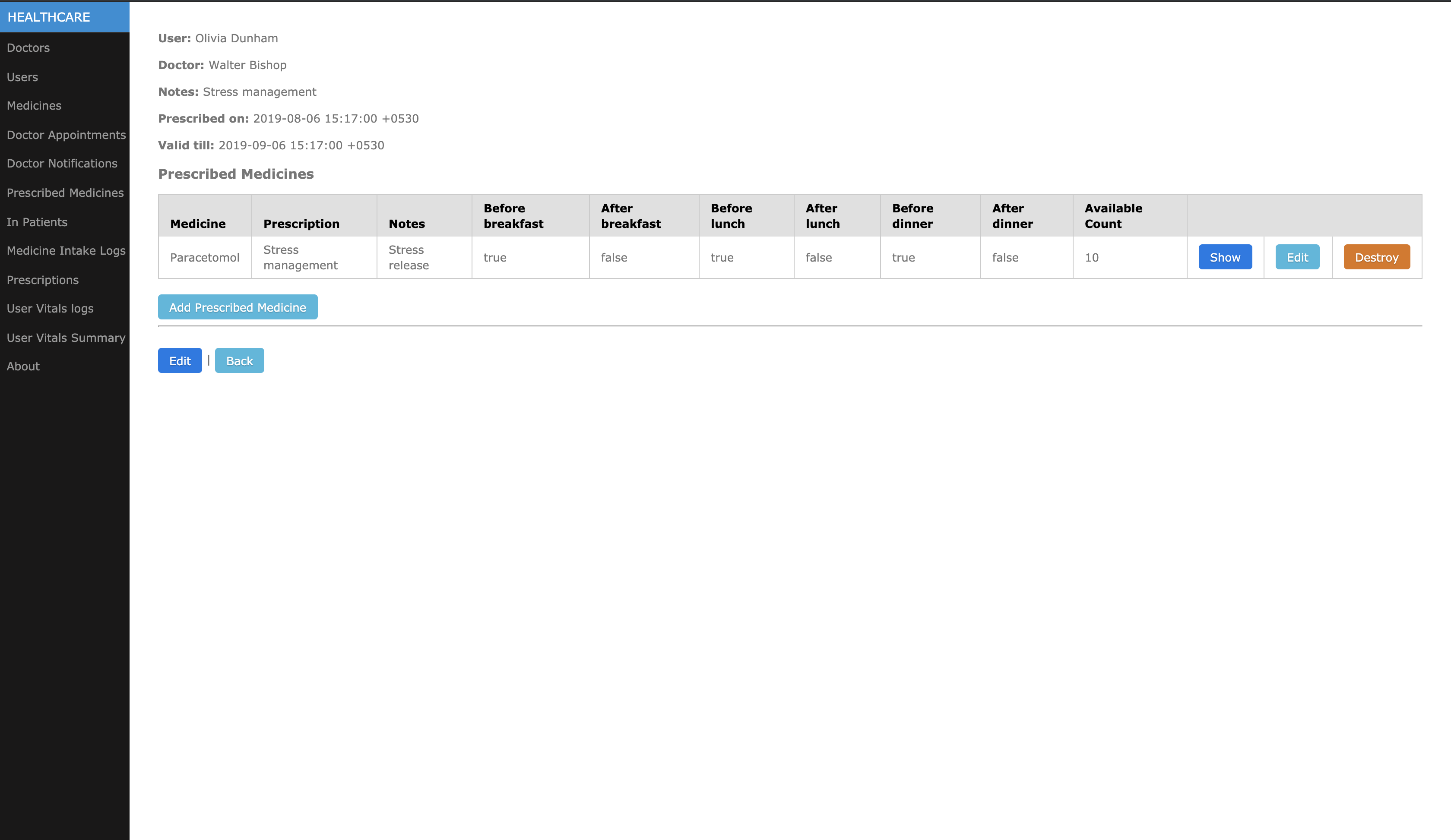View User Vitals logs
This screenshot has width=1451, height=840.
(x=50, y=308)
